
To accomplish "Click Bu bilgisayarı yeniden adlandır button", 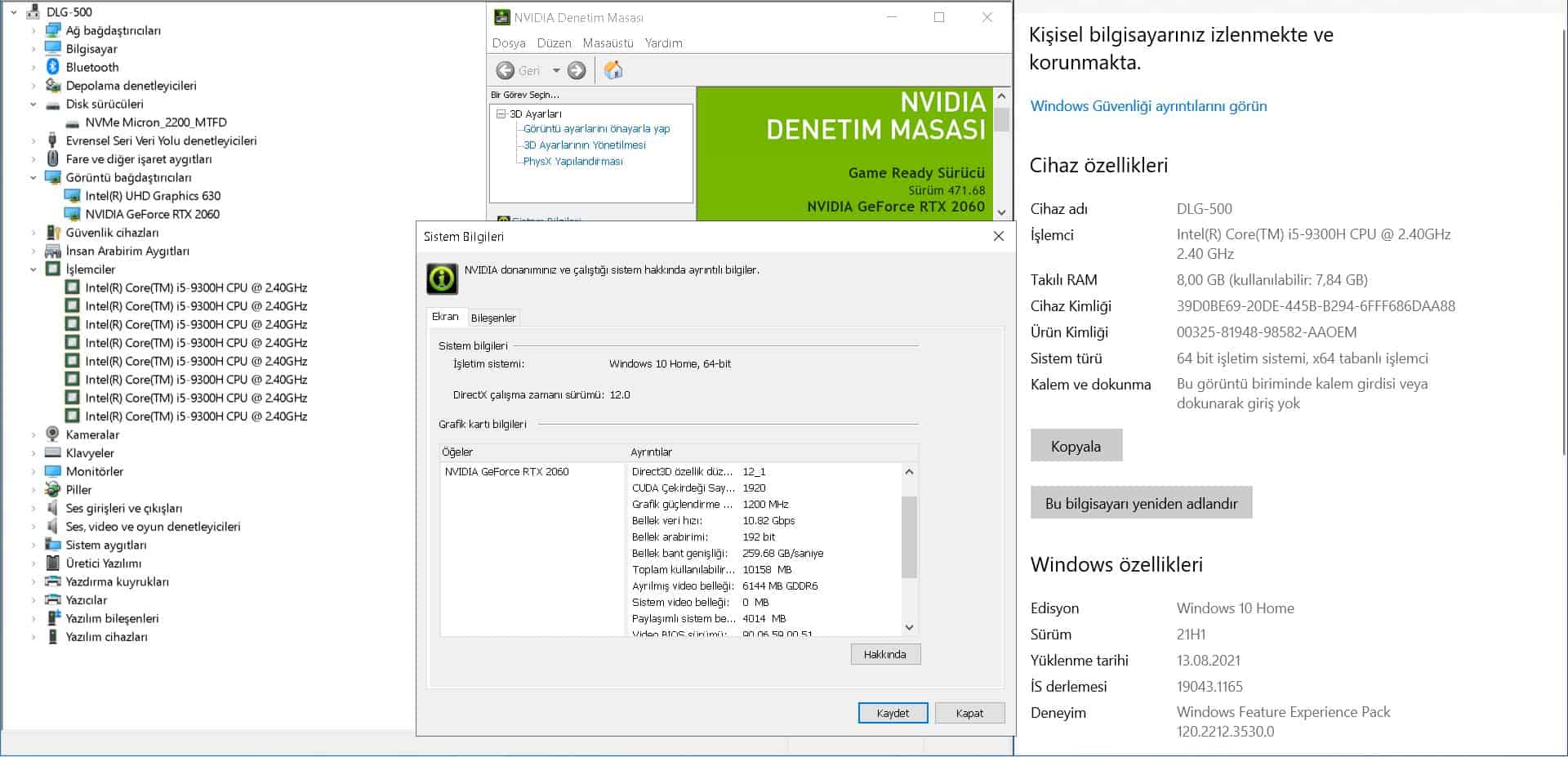I will pos(1142,503).
